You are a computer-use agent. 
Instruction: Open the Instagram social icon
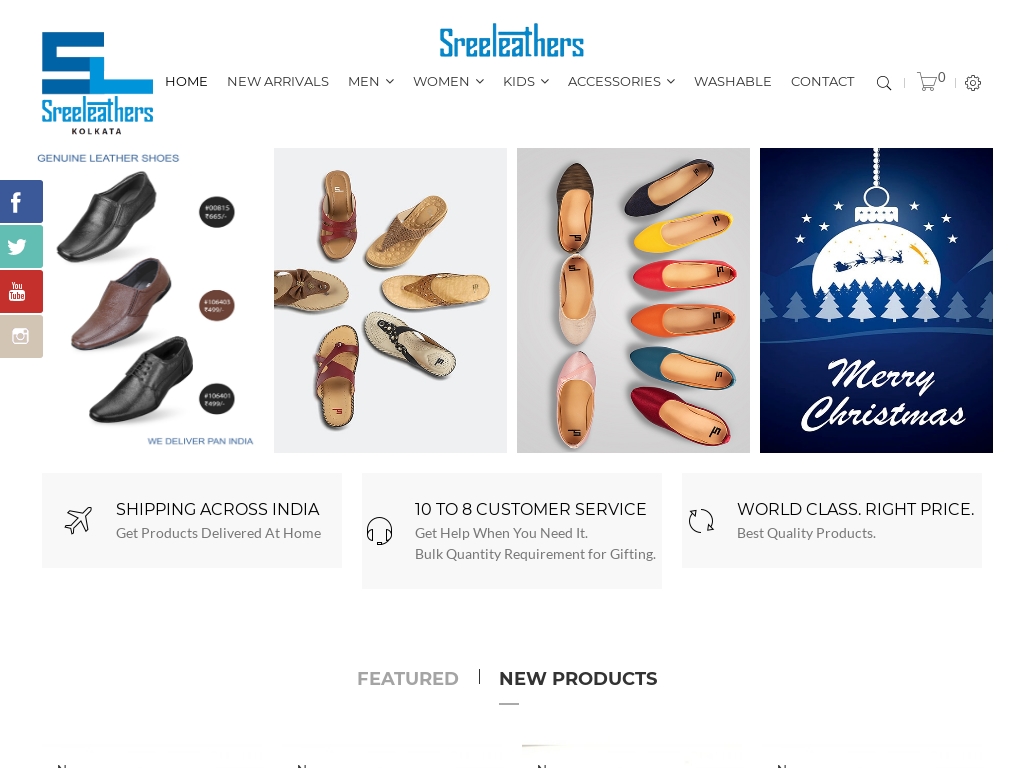[21, 337]
